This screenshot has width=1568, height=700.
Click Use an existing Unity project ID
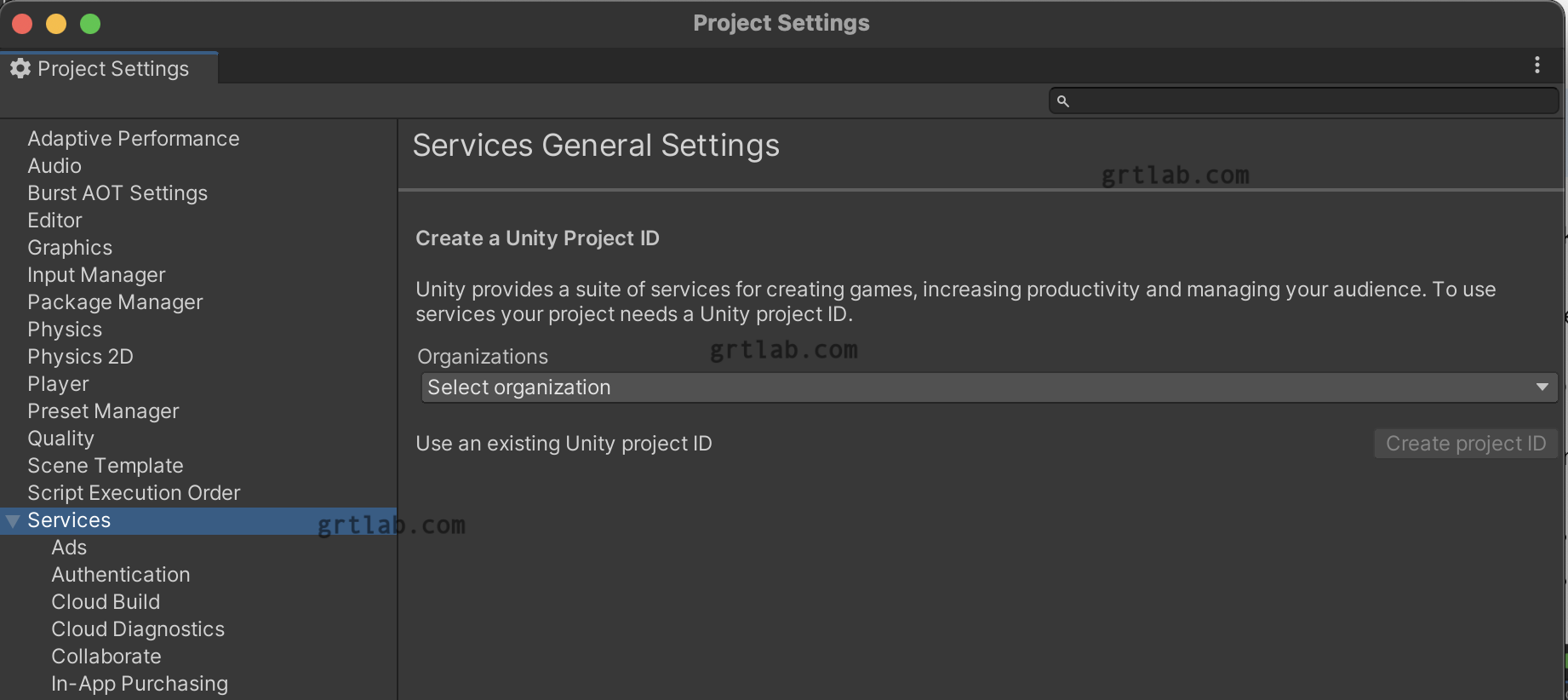[x=564, y=443]
